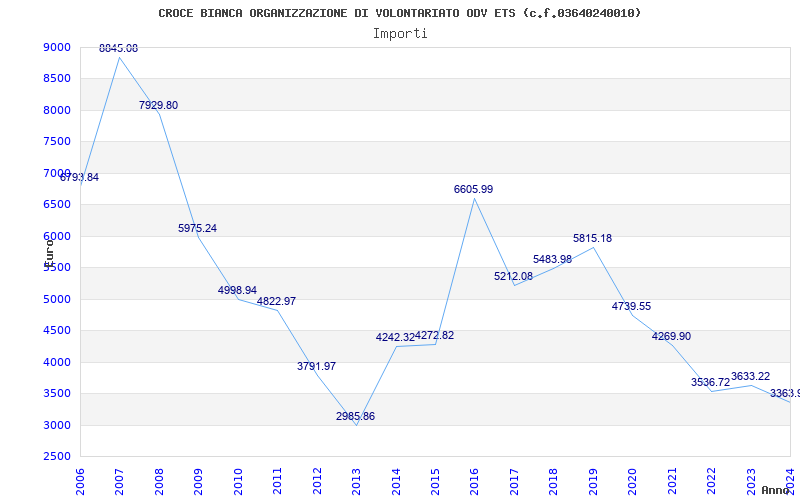This screenshot has width=800, height=500.
Task: Select the 5975.24 data label
Action: pos(197,228)
